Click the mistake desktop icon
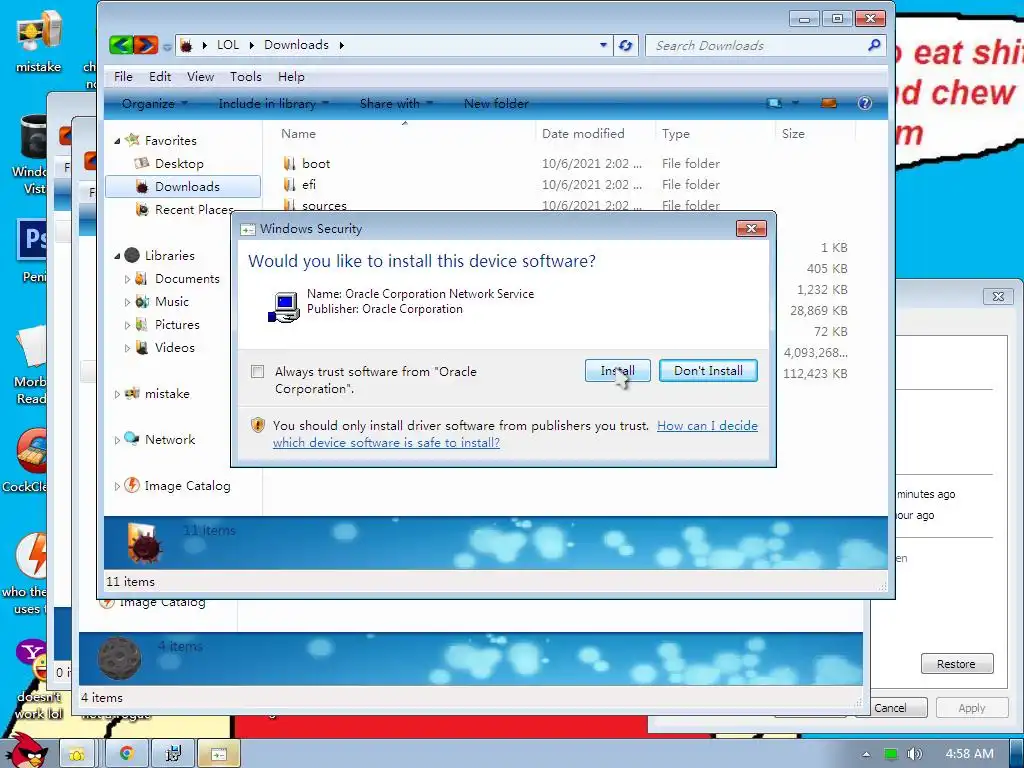This screenshot has width=1024, height=768. click(39, 42)
